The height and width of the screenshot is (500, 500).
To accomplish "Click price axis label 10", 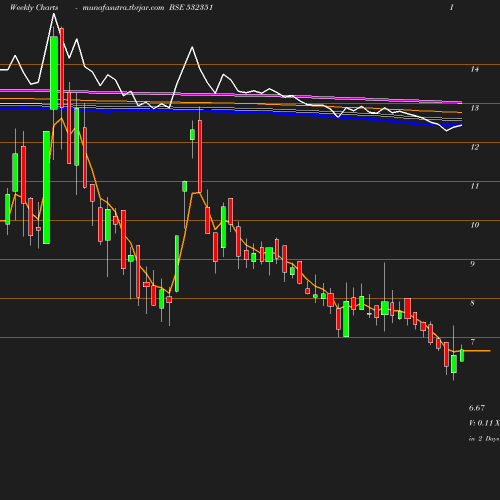I will click(x=475, y=225).
